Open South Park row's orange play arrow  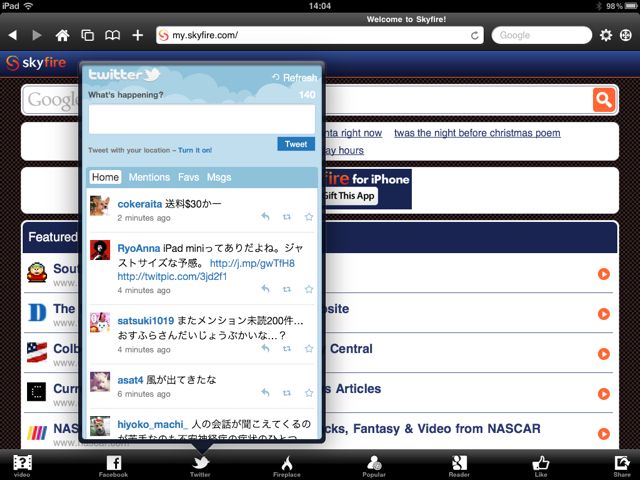[604, 274]
